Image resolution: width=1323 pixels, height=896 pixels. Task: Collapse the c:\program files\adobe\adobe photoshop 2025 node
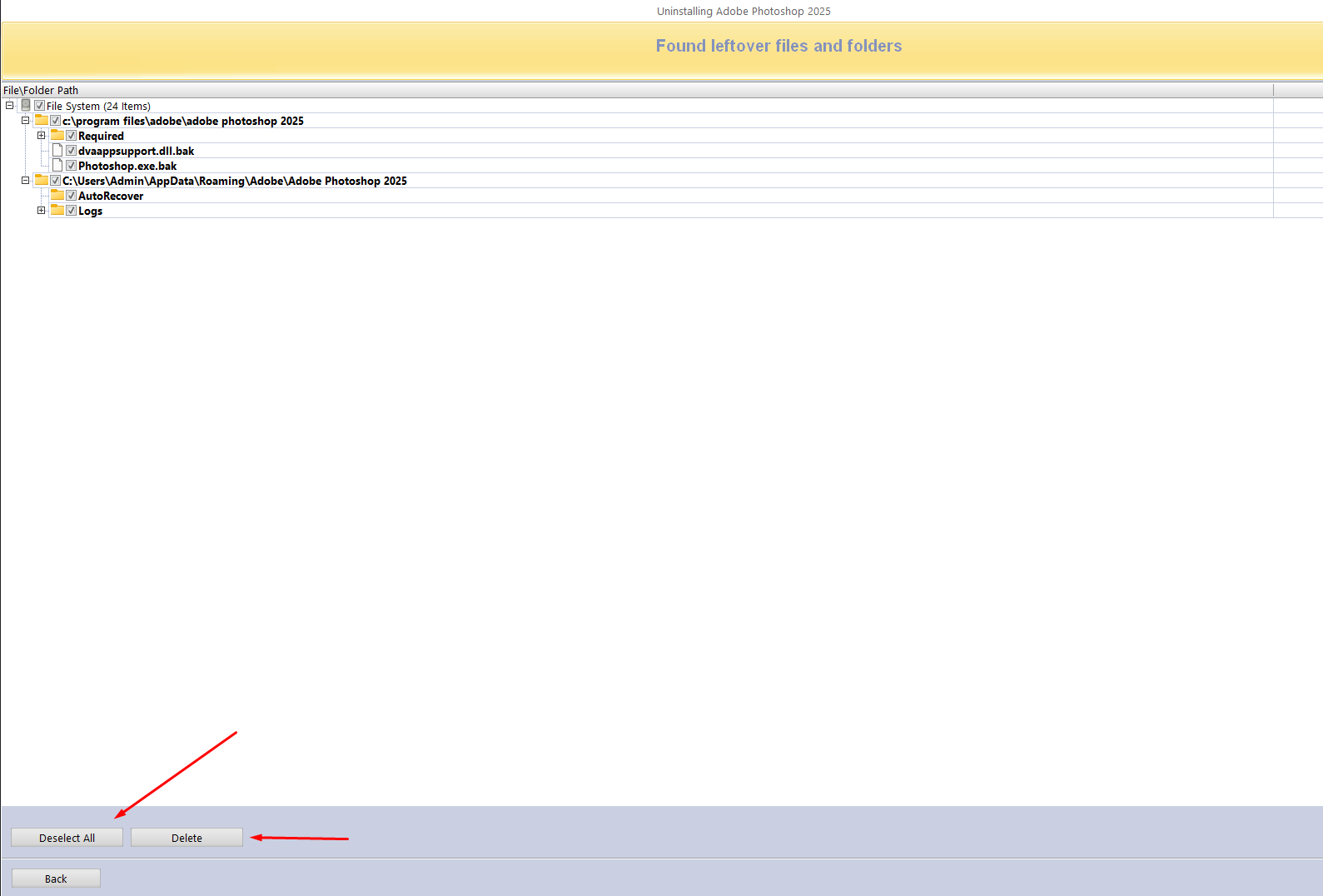(x=25, y=121)
